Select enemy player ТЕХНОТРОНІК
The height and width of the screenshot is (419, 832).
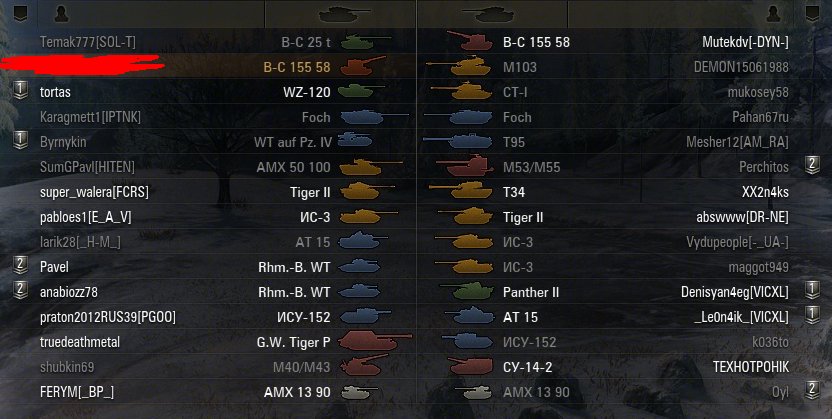[x=751, y=366]
